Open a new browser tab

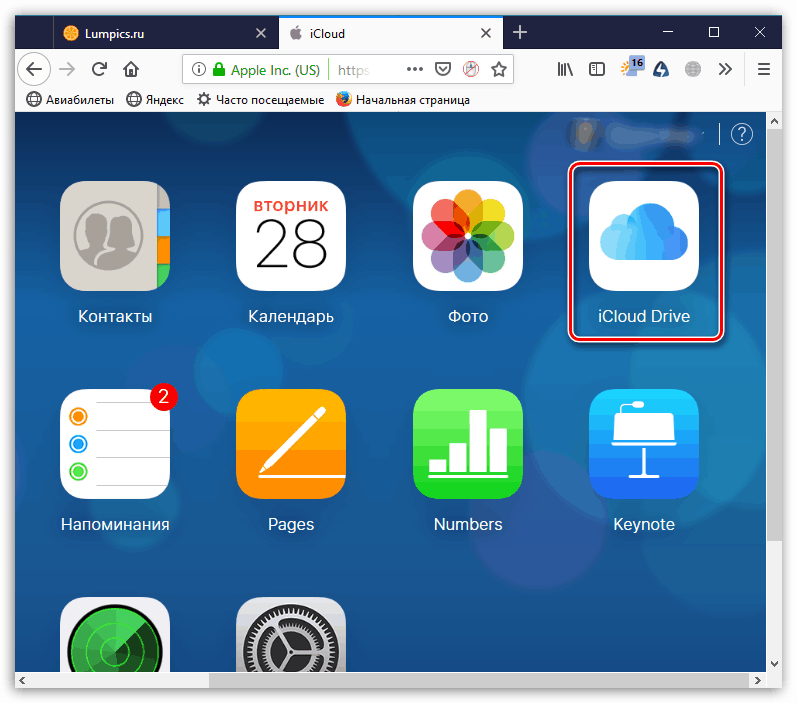click(519, 33)
